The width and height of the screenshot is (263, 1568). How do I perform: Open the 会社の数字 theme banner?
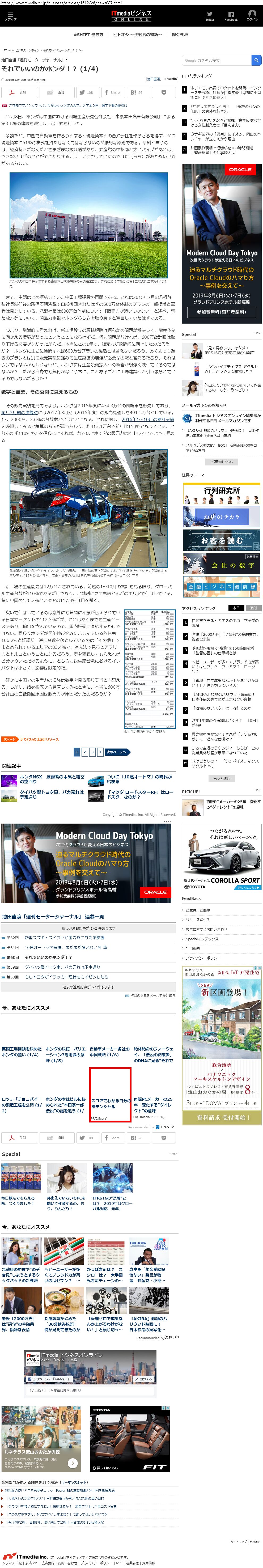click(x=222, y=564)
